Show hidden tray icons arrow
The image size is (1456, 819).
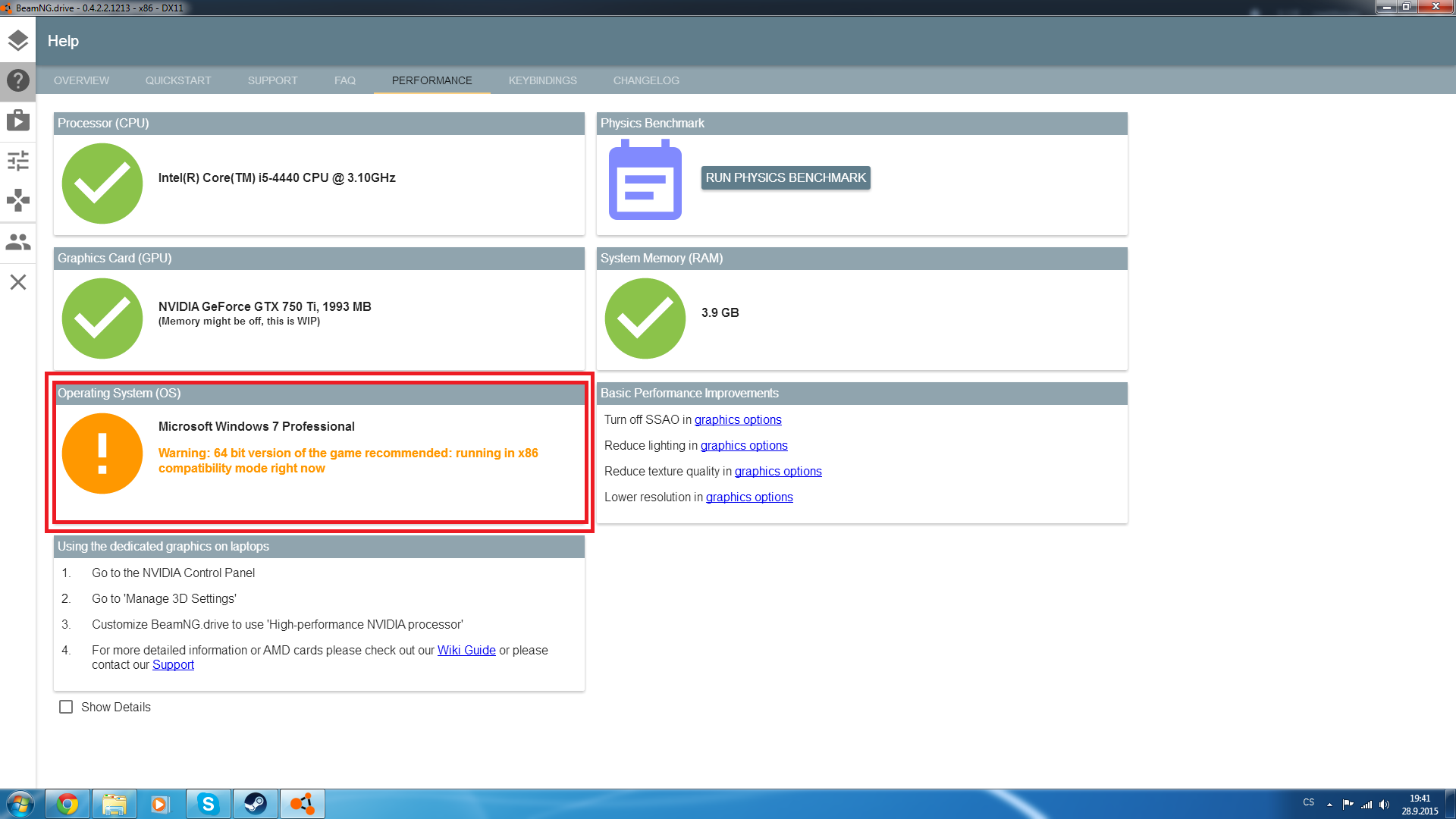(1329, 805)
